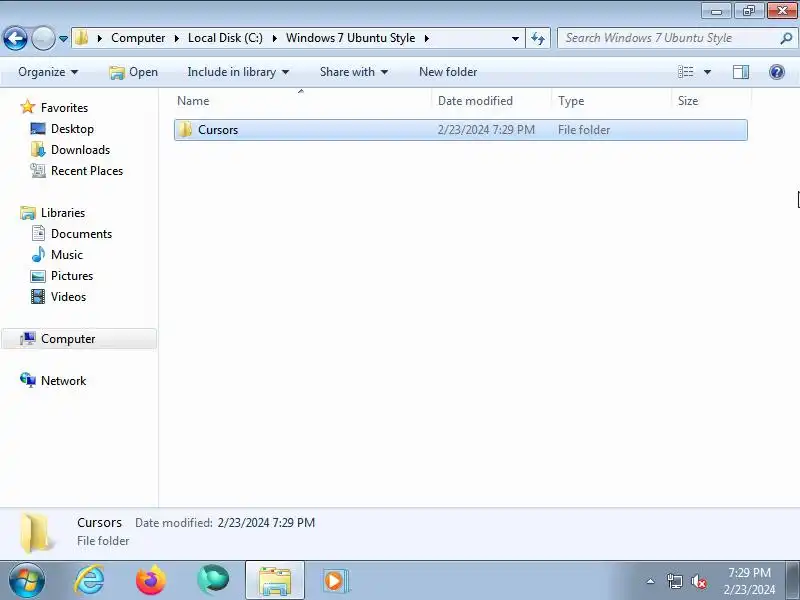800x600 pixels.
Task: Select Network in the navigation pane
Action: [63, 381]
